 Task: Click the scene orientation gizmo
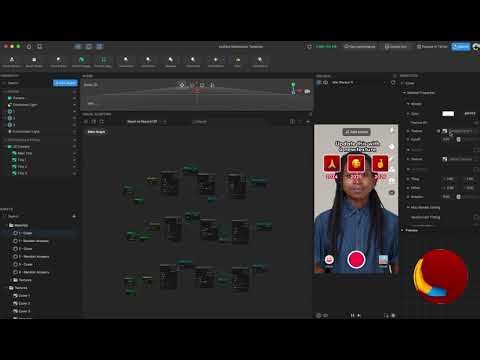(293, 88)
